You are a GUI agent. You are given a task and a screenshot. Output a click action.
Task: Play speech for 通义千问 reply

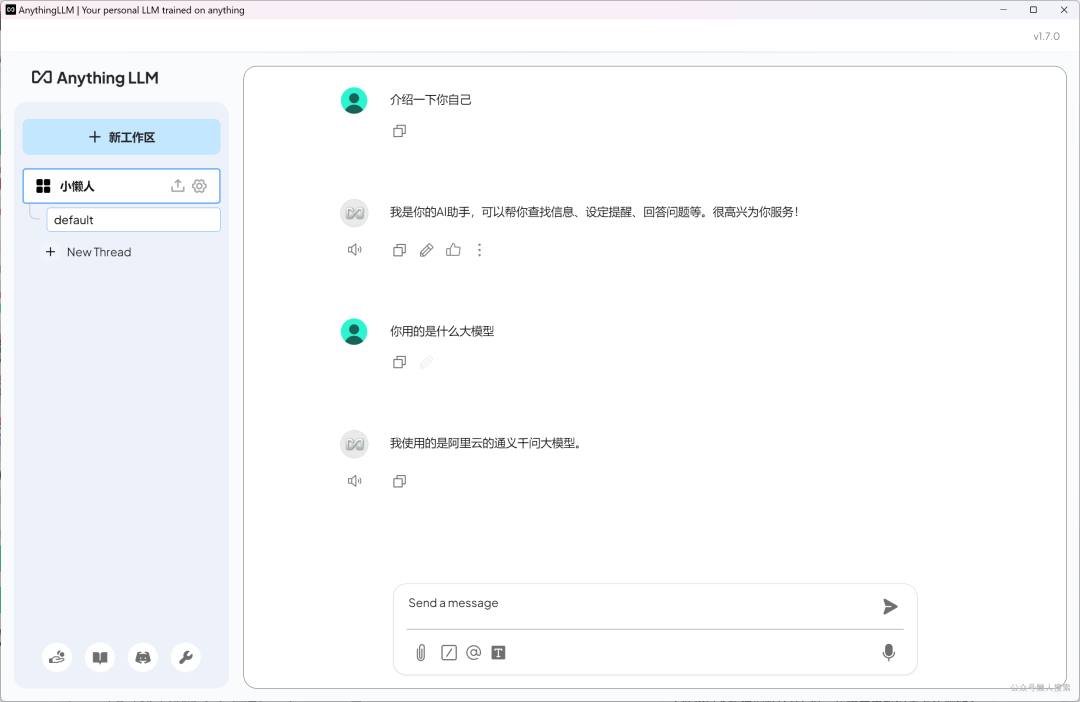coord(355,481)
